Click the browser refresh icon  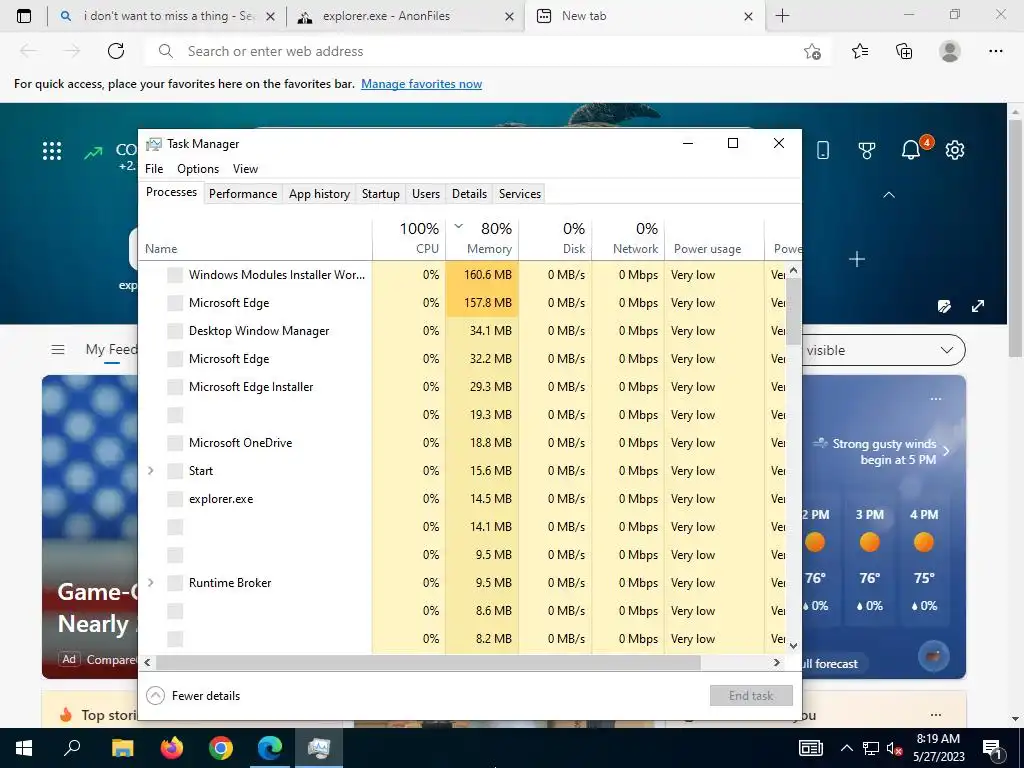116,51
